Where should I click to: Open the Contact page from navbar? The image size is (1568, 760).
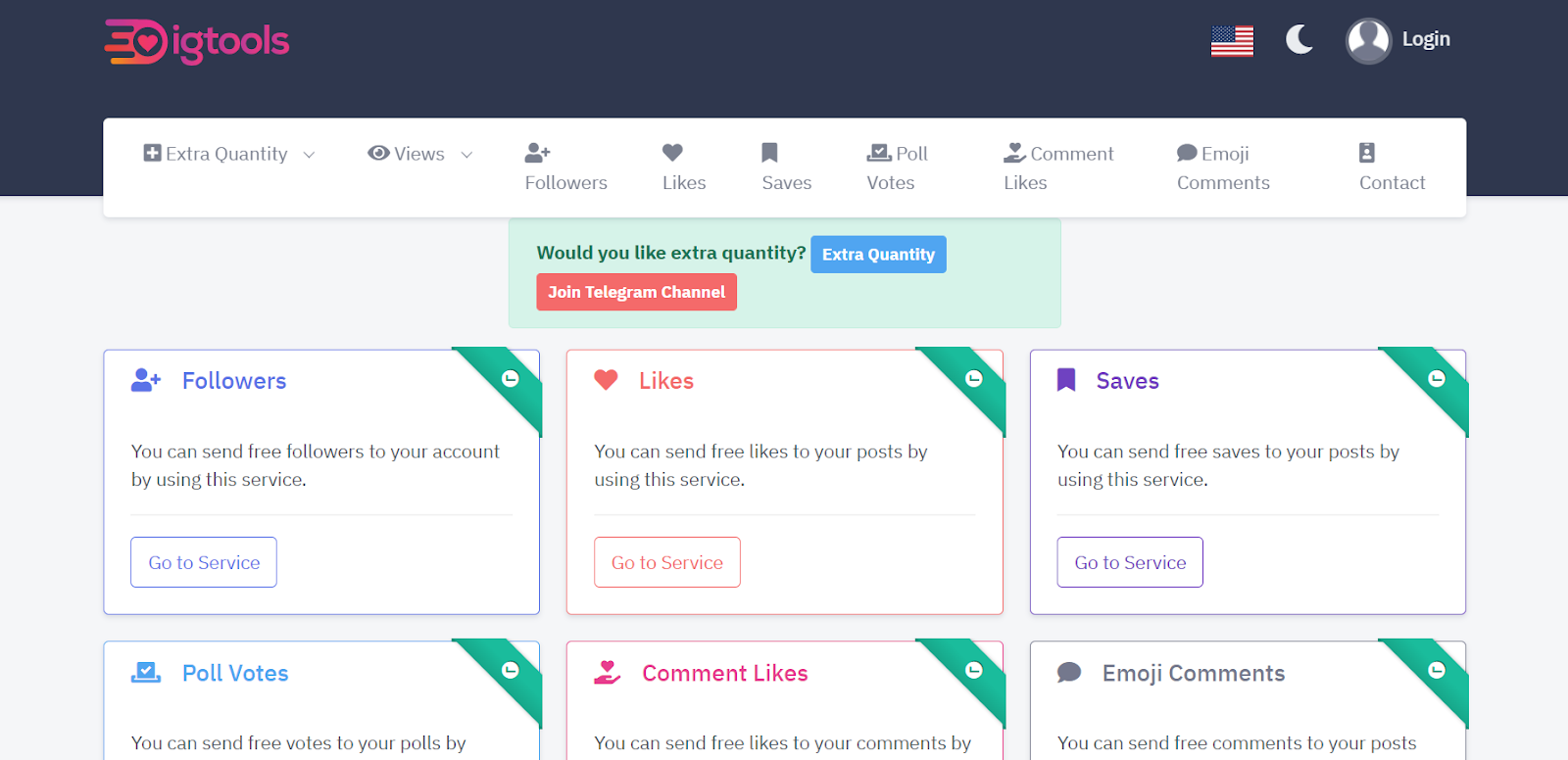1391,167
